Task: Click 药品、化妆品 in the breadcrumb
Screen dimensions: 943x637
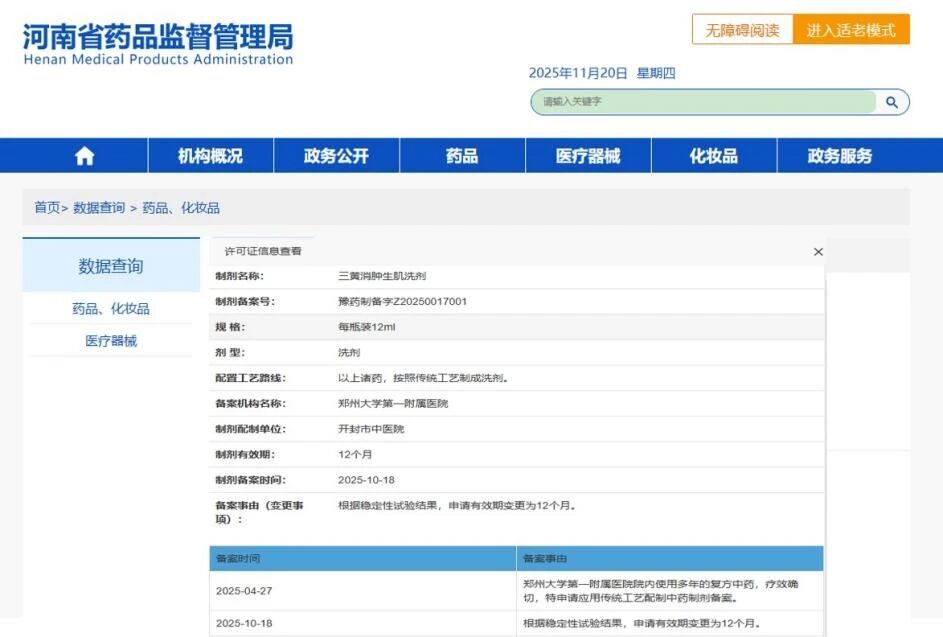Action: [181, 208]
